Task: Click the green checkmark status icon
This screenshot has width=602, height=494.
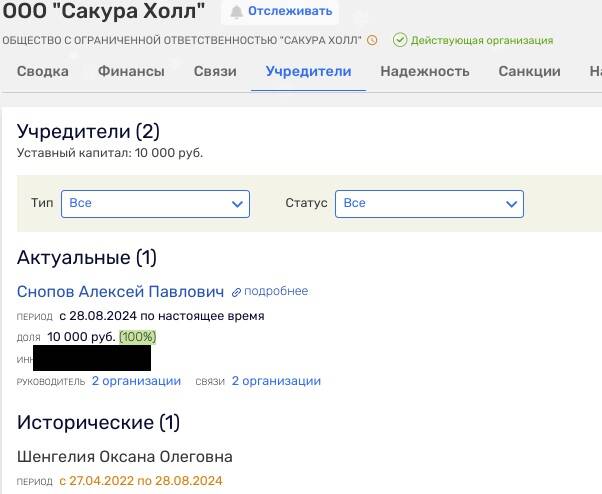Action: point(400,41)
